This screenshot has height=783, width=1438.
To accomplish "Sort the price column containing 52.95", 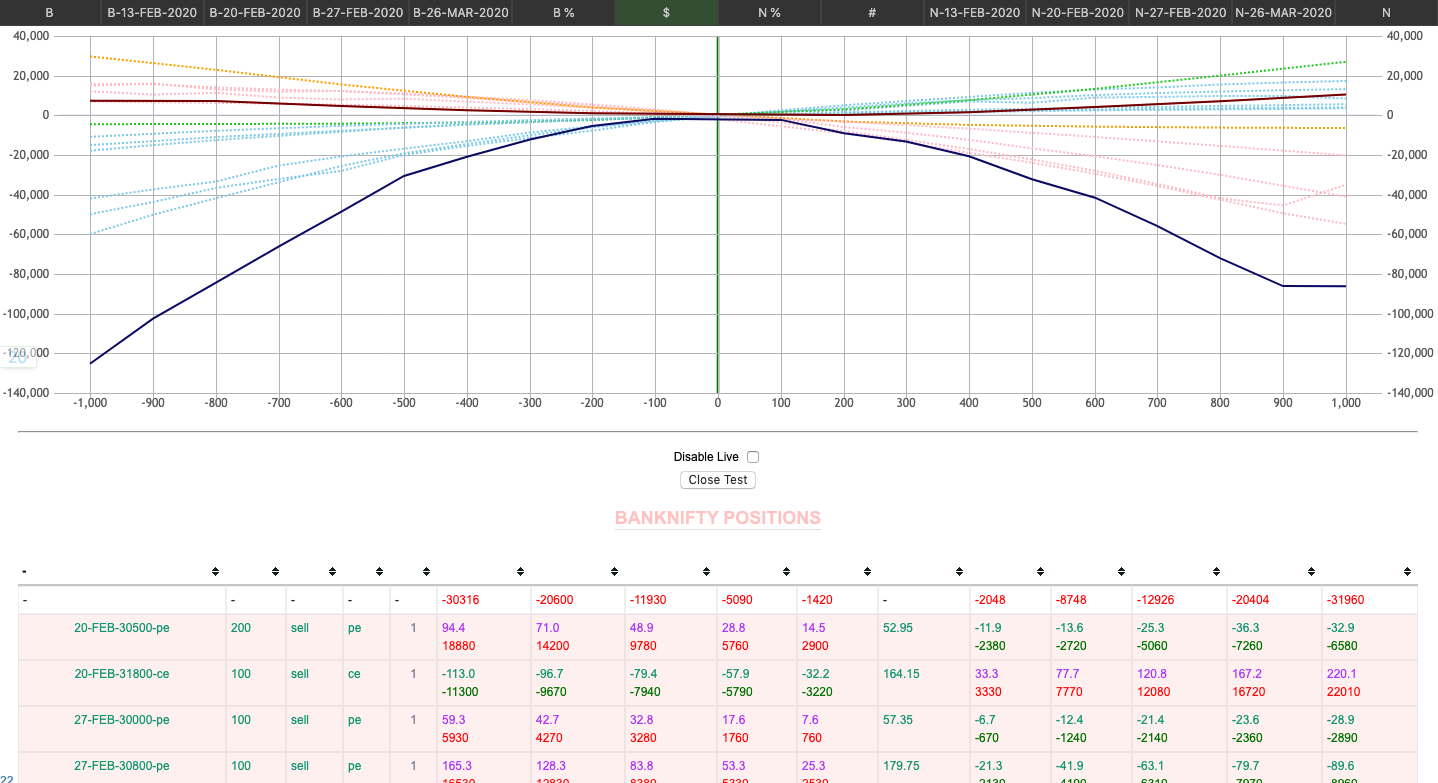I will coord(959,572).
